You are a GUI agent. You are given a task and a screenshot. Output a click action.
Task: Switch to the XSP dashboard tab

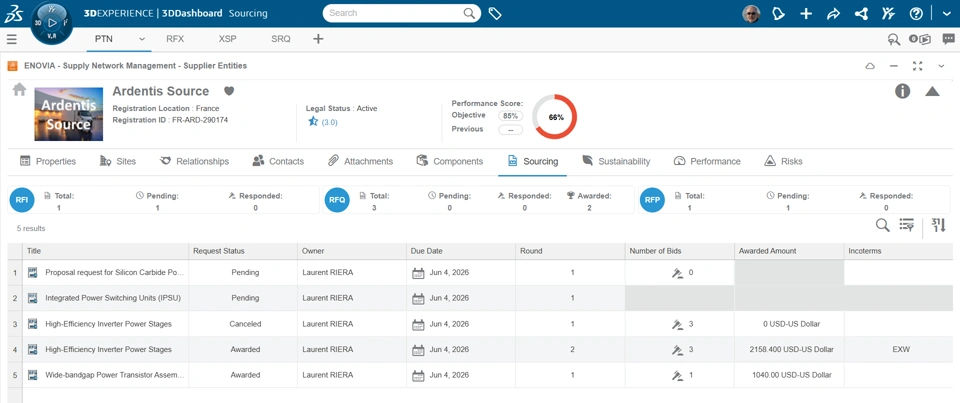pyautogui.click(x=227, y=39)
